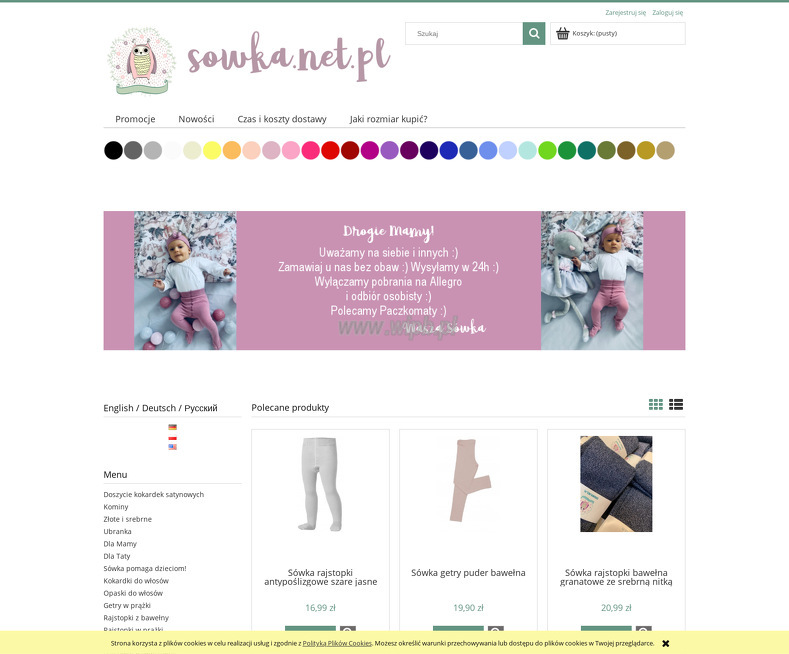This screenshot has width=789, height=654.
Task: Switch to grid view of products
Action: click(656, 404)
